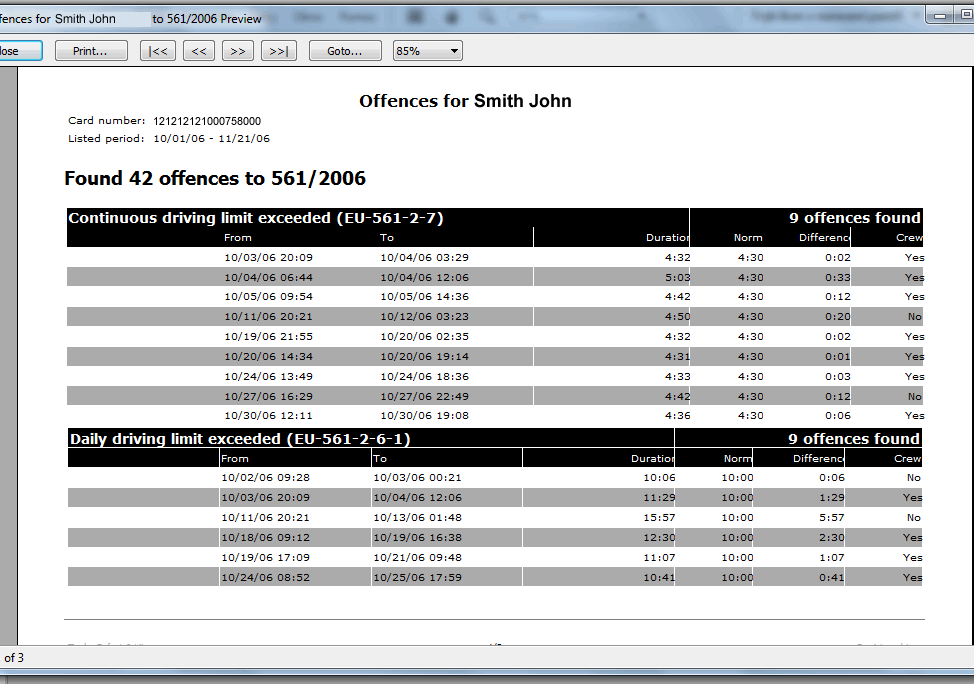The width and height of the screenshot is (974, 684).
Task: Click From cell 10/27/06 16:29
Action: 268,396
